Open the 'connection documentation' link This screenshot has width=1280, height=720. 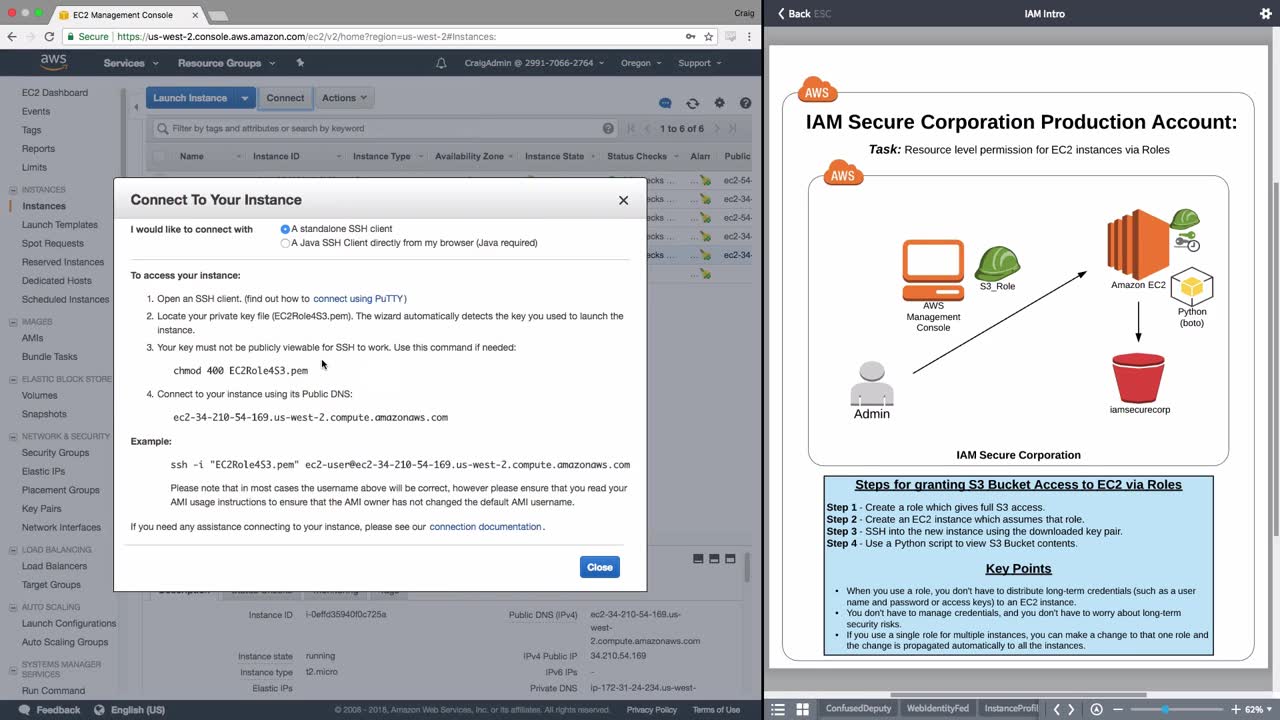point(485,527)
